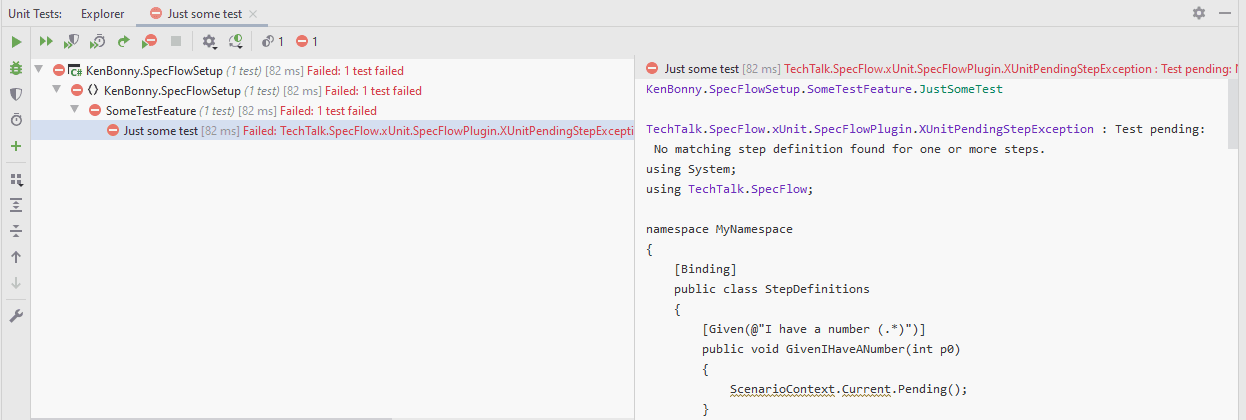Debug unit tests using the bug icon
1246x420 pixels.
point(16,68)
